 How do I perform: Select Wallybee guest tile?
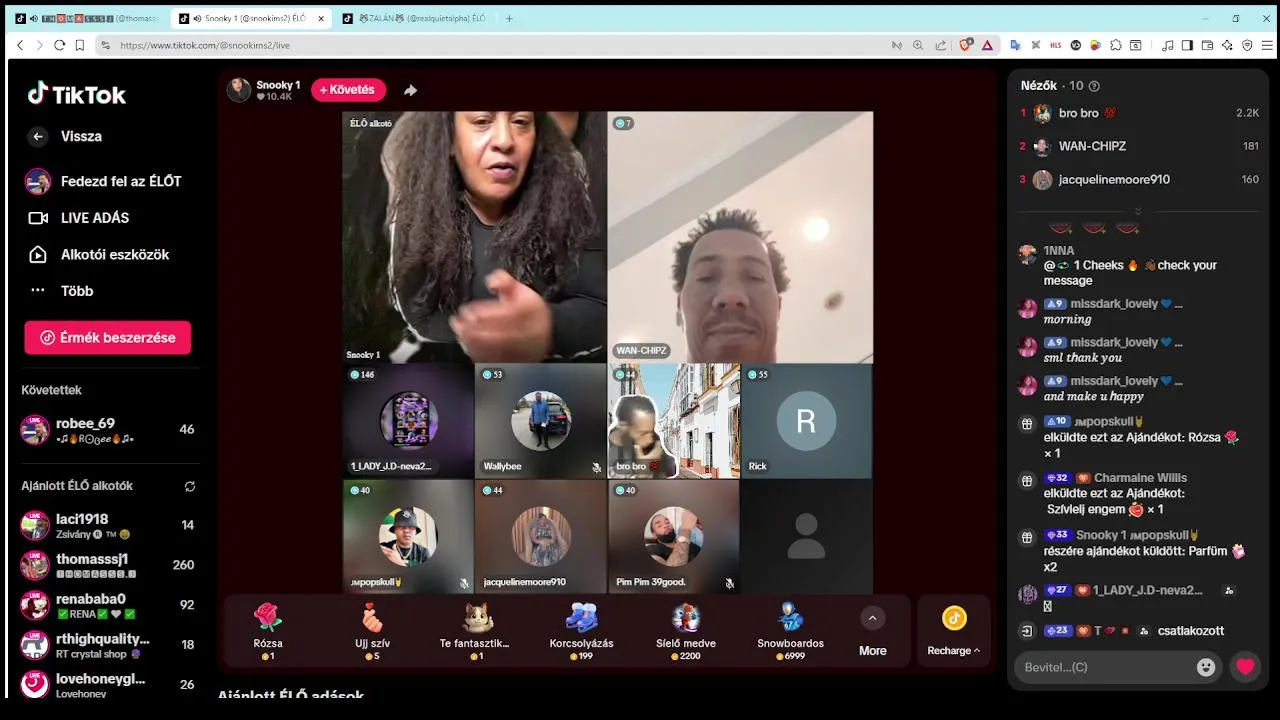(x=541, y=421)
